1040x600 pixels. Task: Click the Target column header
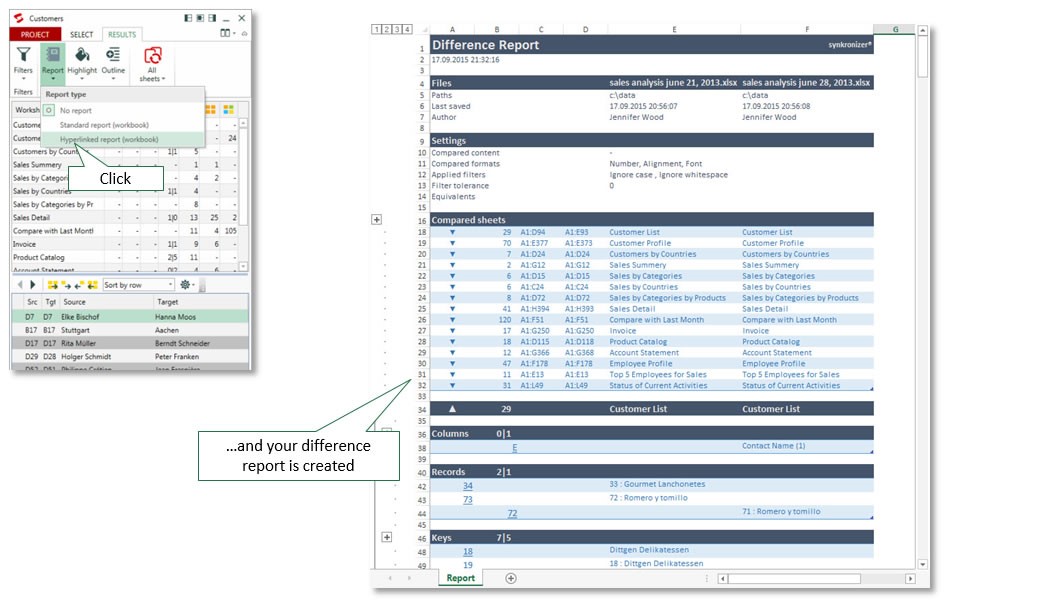point(201,302)
